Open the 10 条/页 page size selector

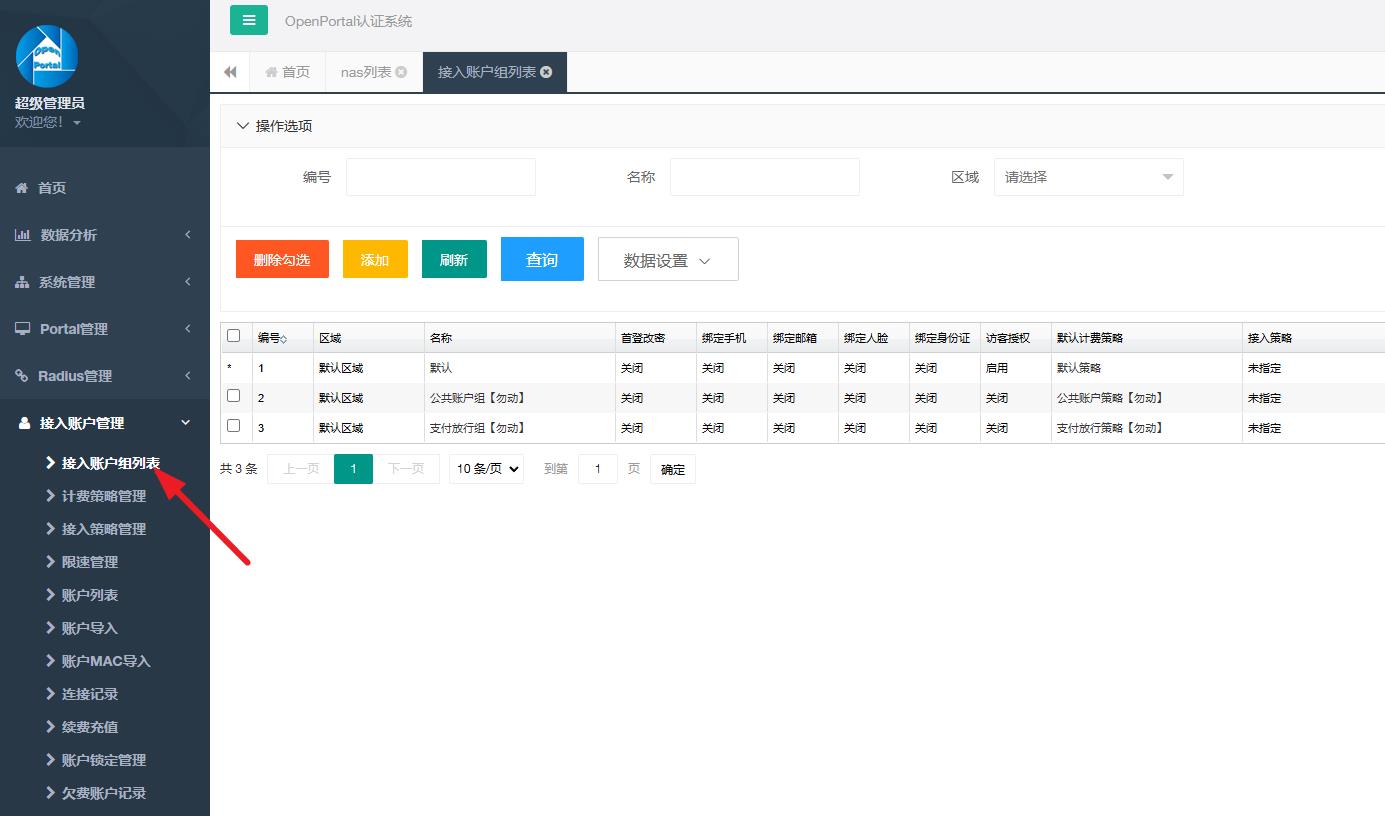486,468
